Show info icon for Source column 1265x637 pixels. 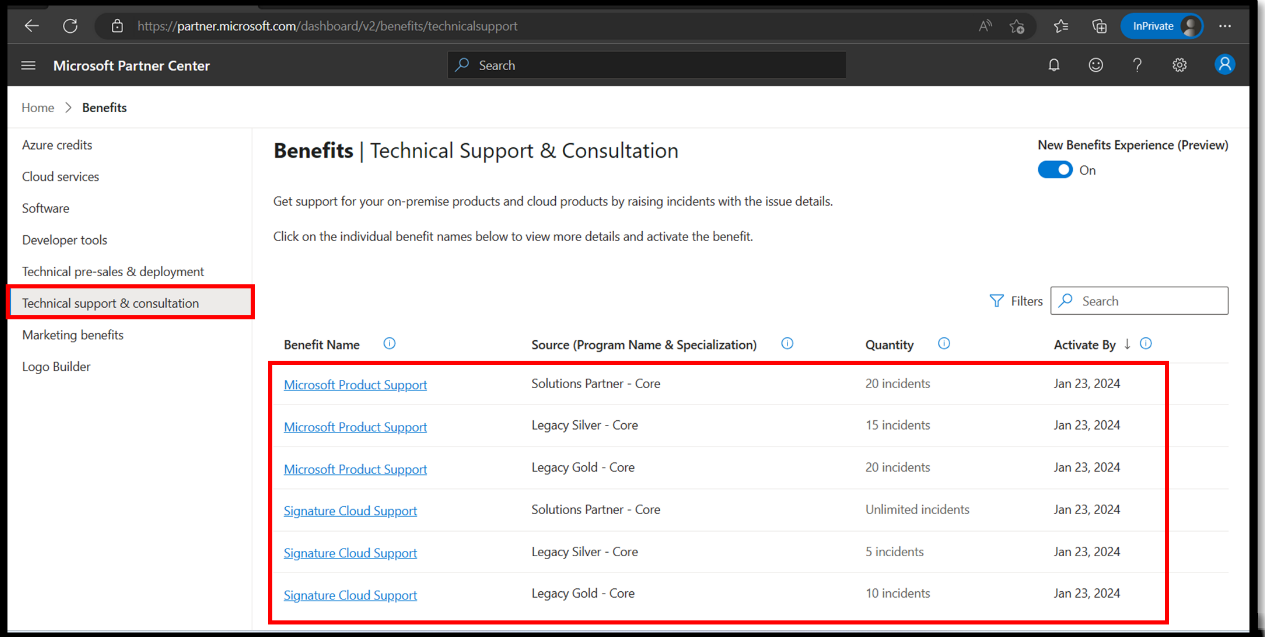coord(787,344)
